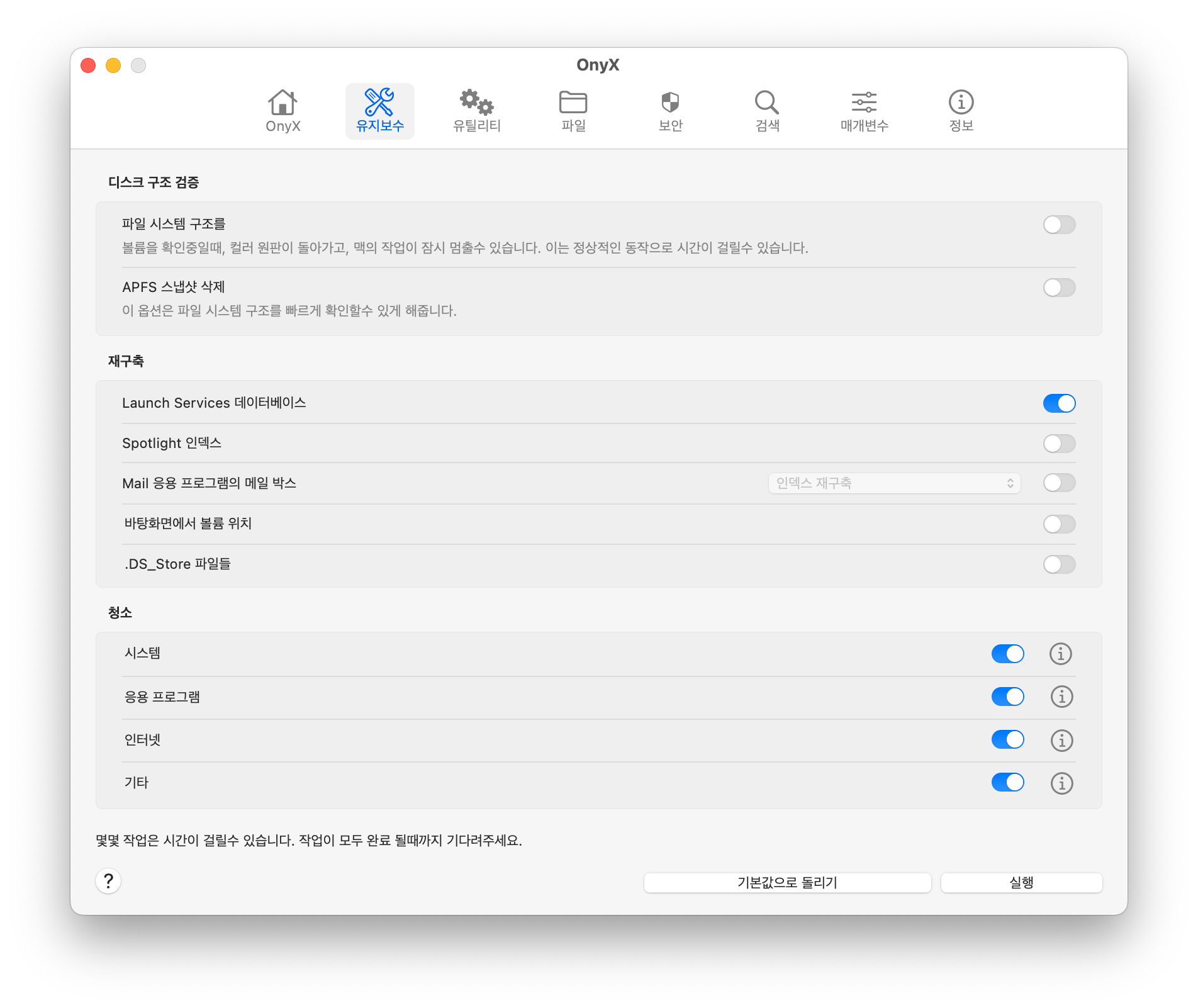Screen dimensions: 1198x1008
Task: Expand the 인덱스 재구축 dropdown
Action: (x=893, y=483)
